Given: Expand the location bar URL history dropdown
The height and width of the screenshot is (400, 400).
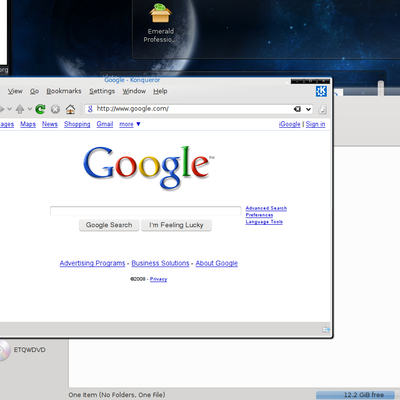Looking at the screenshot, I should (309, 109).
